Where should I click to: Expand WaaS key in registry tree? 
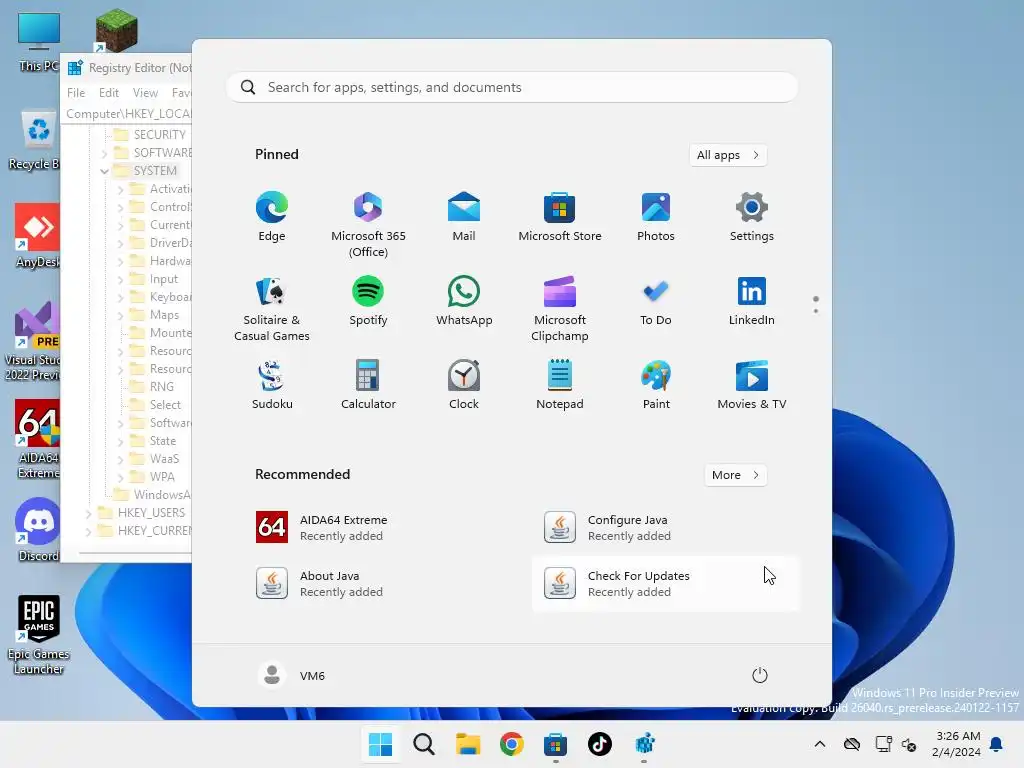(120, 459)
